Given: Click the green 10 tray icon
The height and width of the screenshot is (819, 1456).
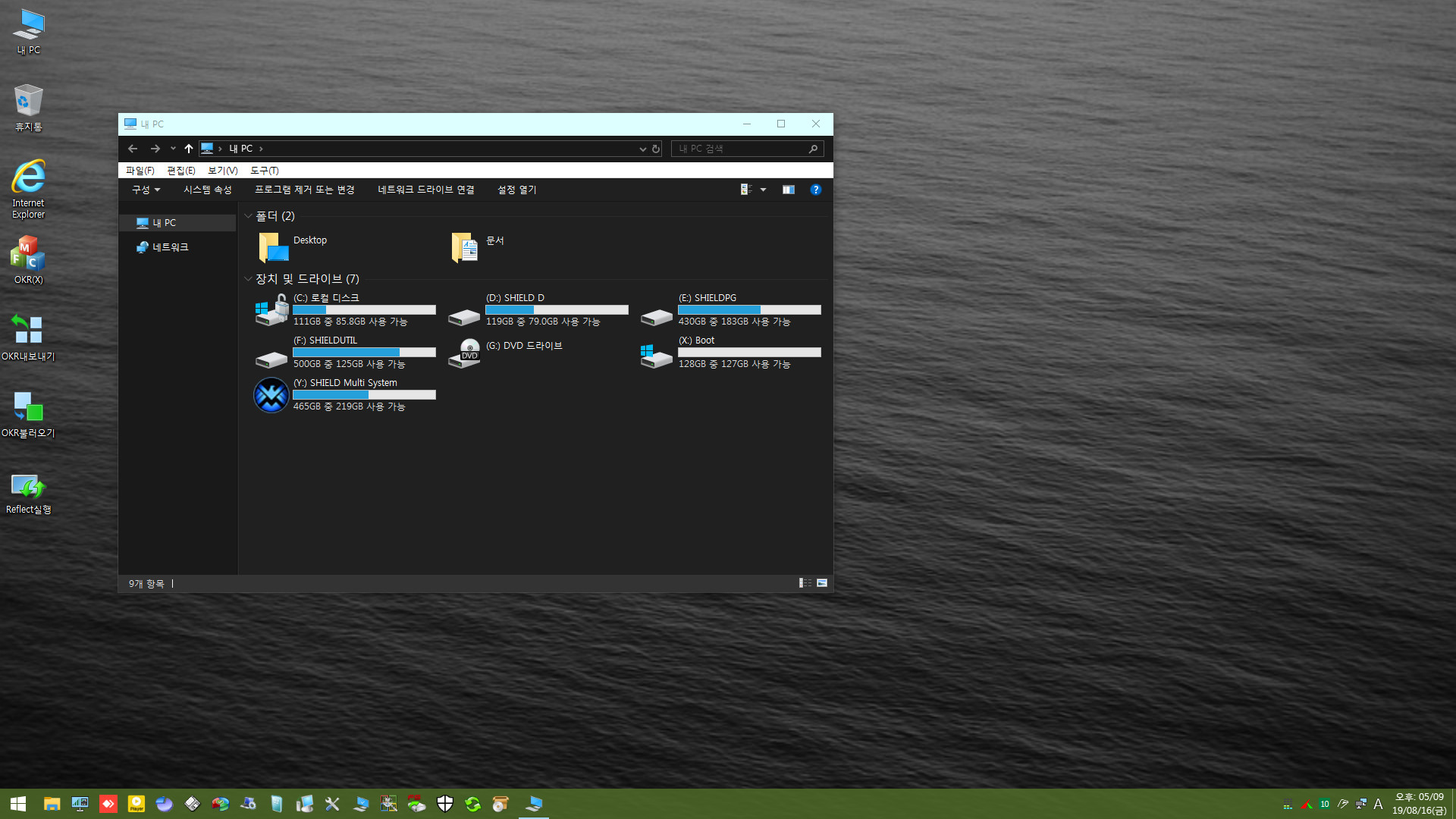Looking at the screenshot, I should 1325,804.
